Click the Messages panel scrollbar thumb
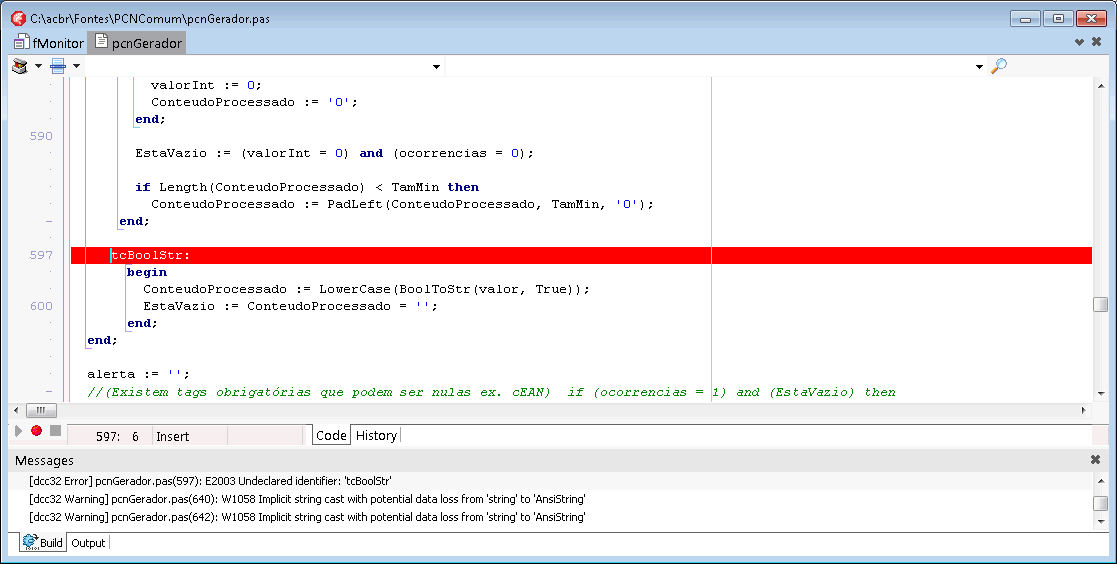Viewport: 1117px width, 564px height. pos(1101,503)
